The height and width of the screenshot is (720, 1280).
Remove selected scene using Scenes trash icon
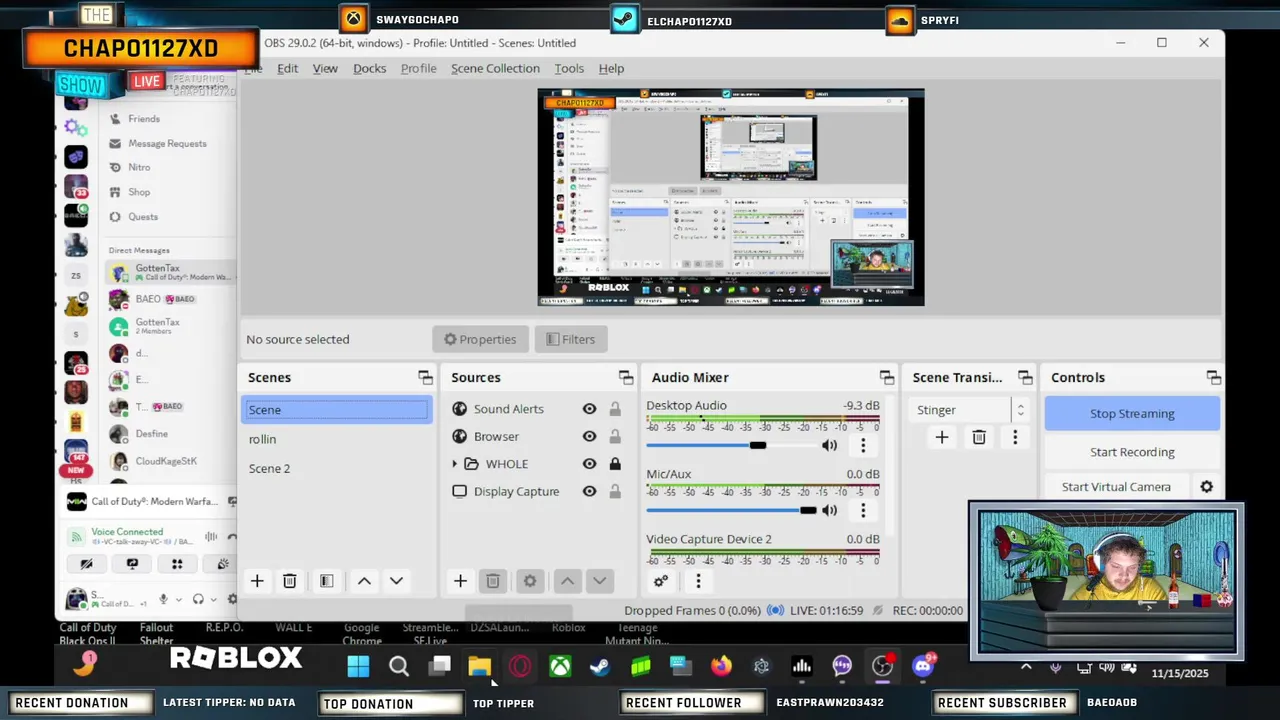coord(290,581)
